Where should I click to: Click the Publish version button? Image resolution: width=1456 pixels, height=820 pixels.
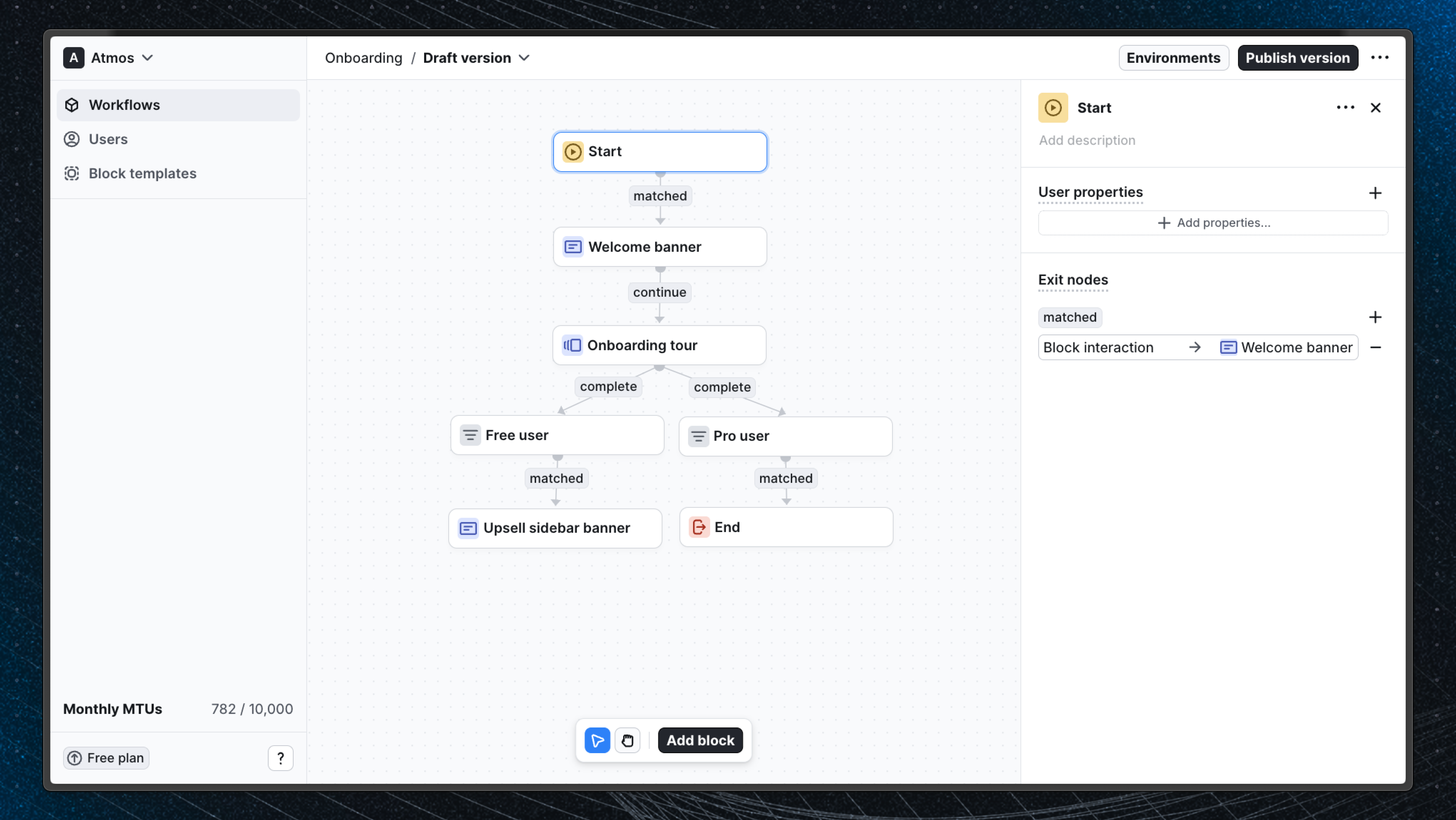(x=1298, y=58)
